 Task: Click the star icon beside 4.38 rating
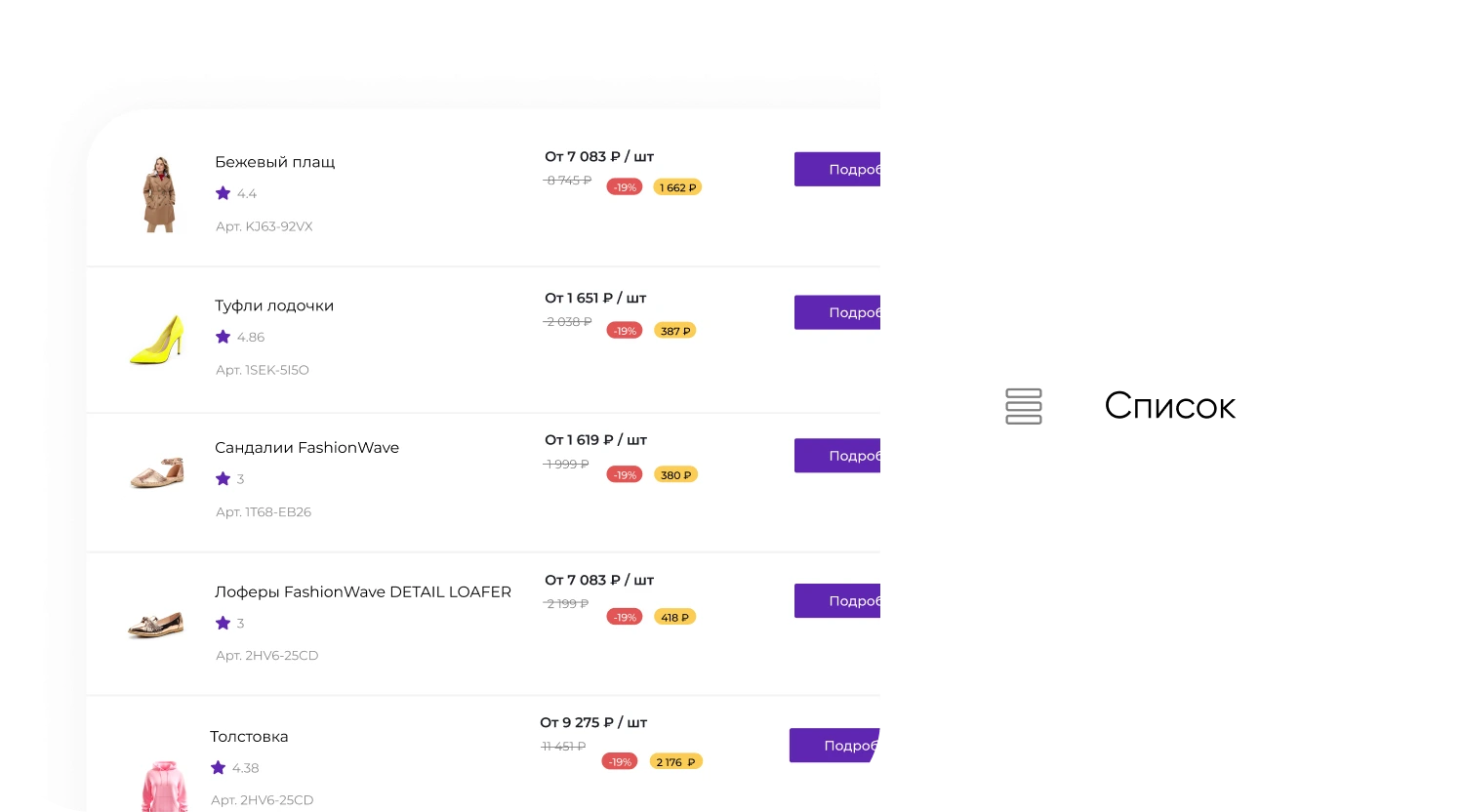click(219, 768)
